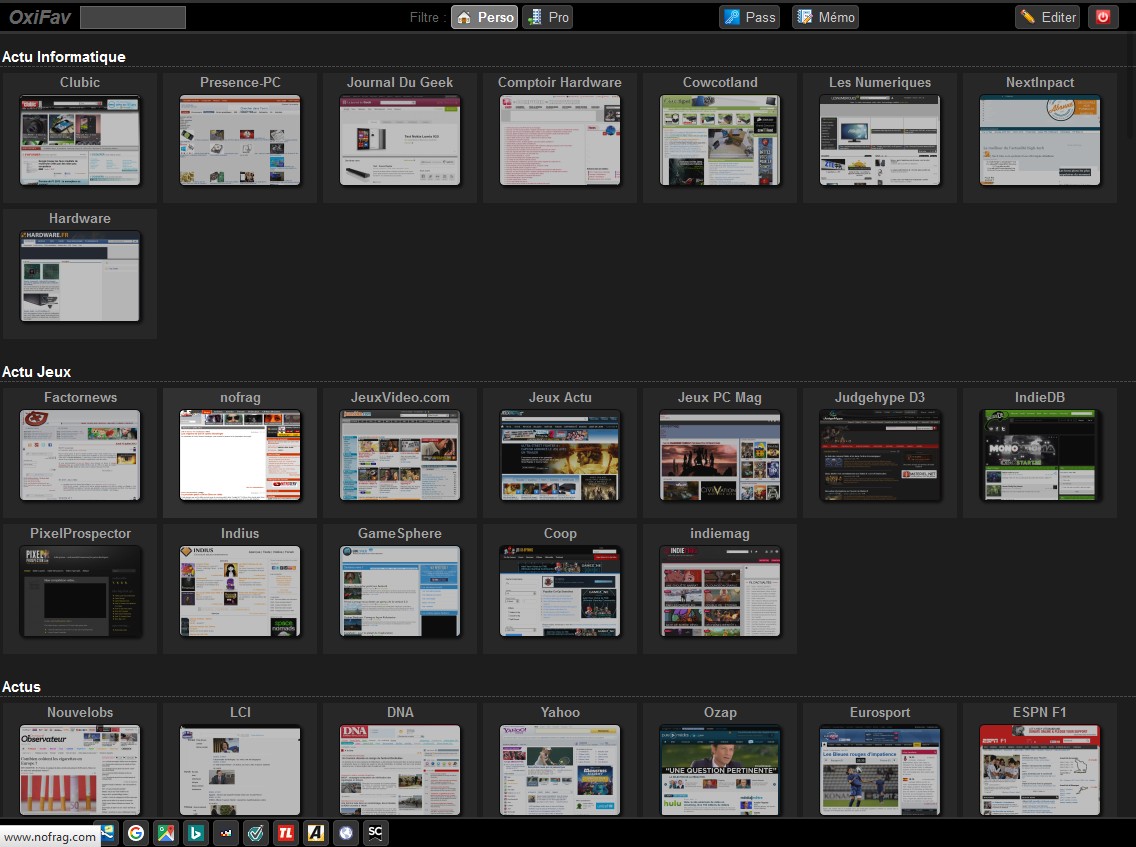Focus the search field next to OxiFav
This screenshot has height=847, width=1136.
[133, 17]
